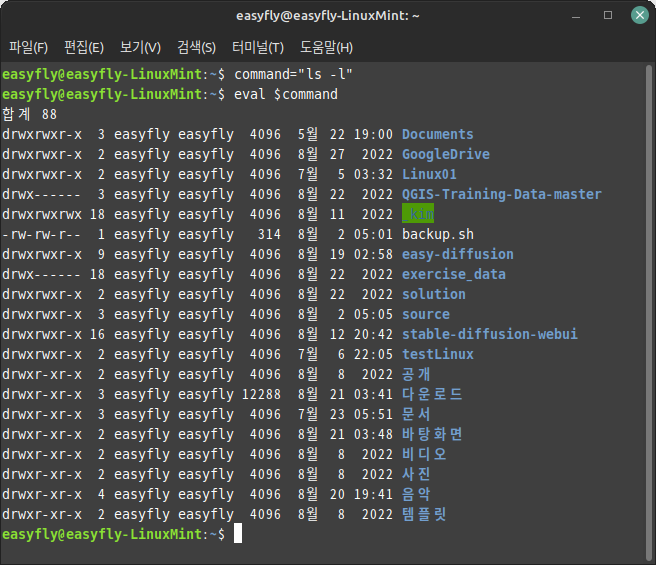Click the GoogleDrive directory name
This screenshot has width=656, height=565.
click(x=446, y=154)
